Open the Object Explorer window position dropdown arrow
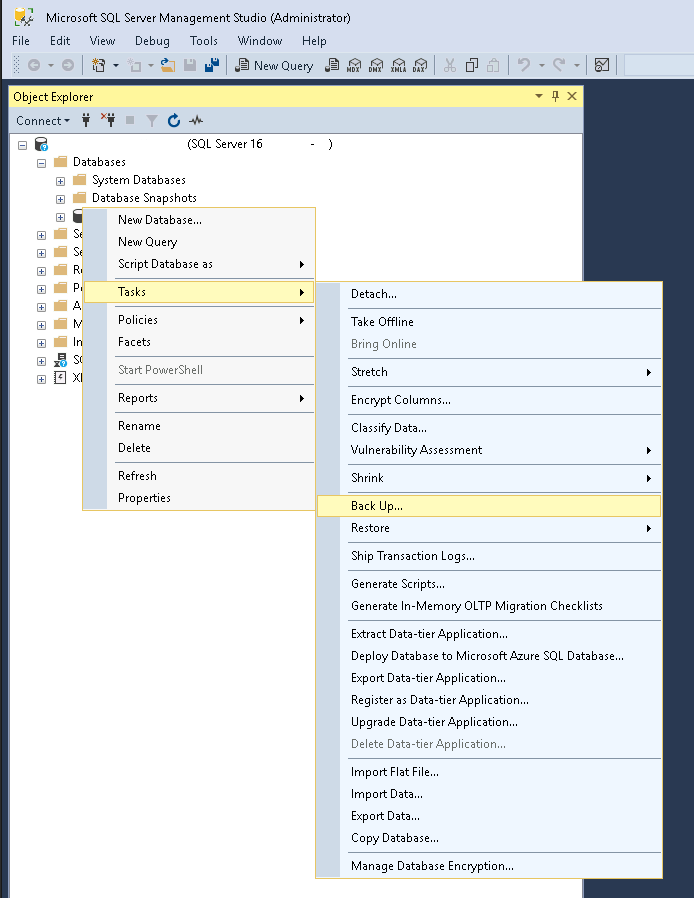Image resolution: width=694 pixels, height=898 pixels. [x=539, y=96]
